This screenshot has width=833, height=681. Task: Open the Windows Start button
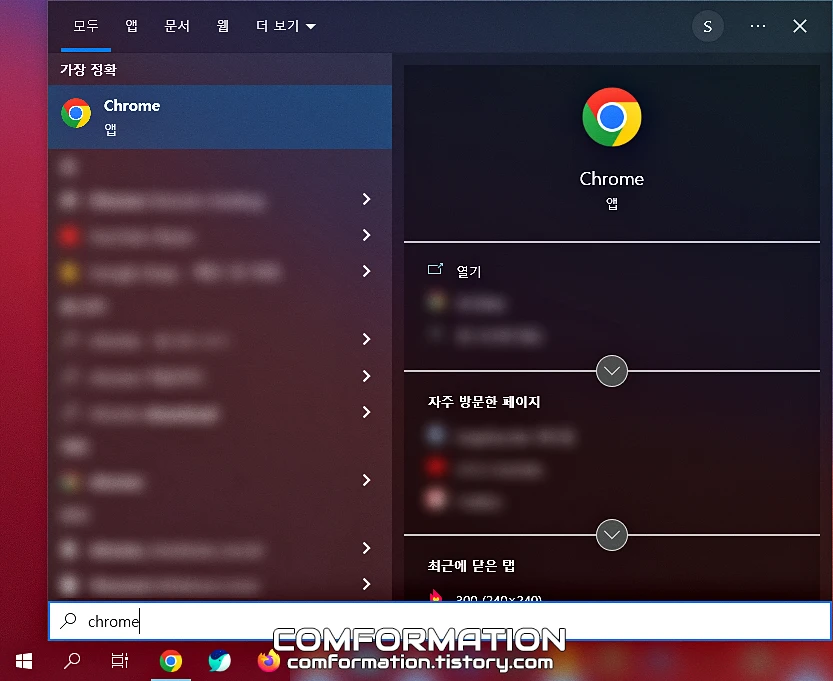click(x=24, y=661)
